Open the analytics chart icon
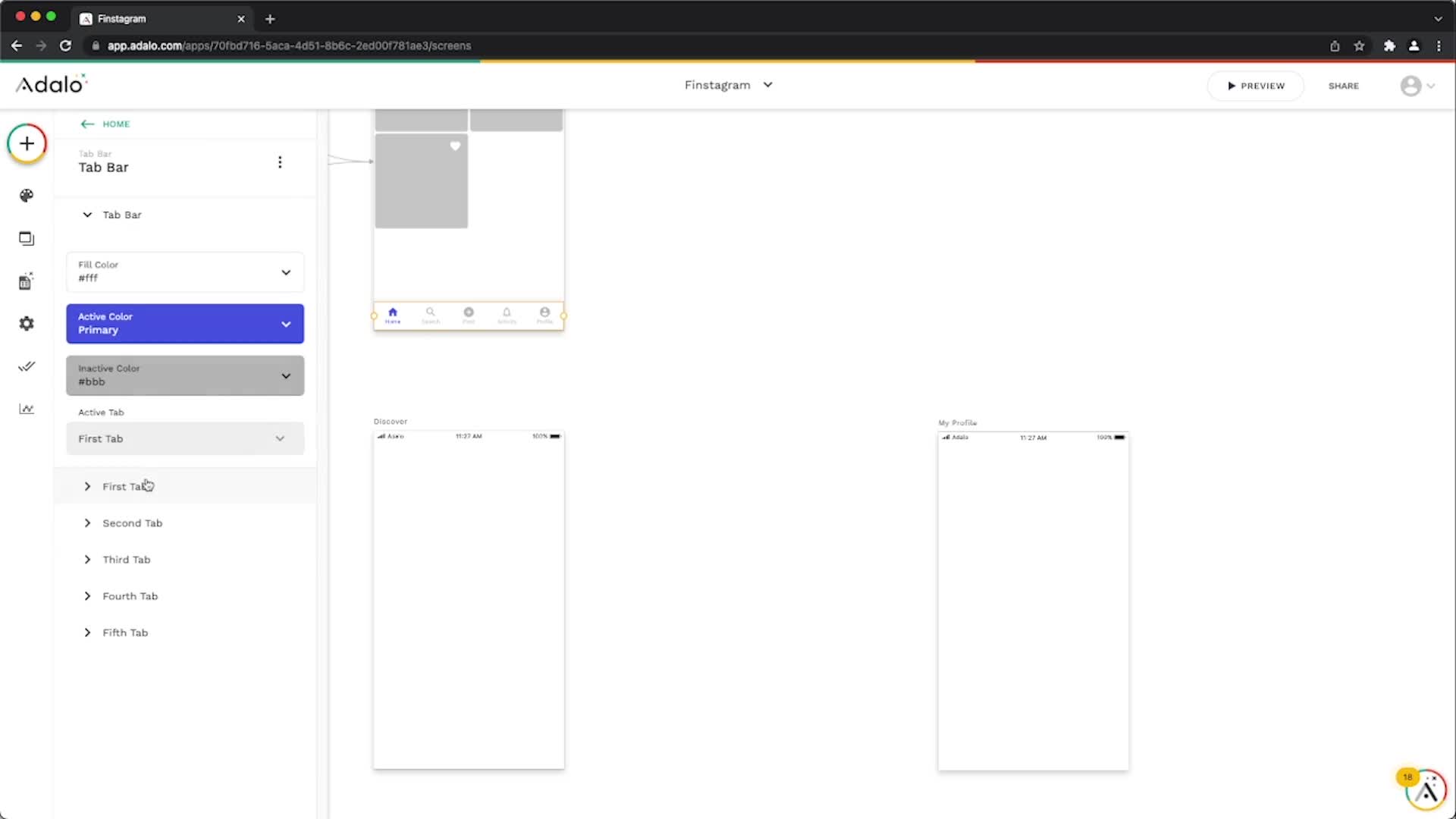The width and height of the screenshot is (1456, 819). pos(27,409)
